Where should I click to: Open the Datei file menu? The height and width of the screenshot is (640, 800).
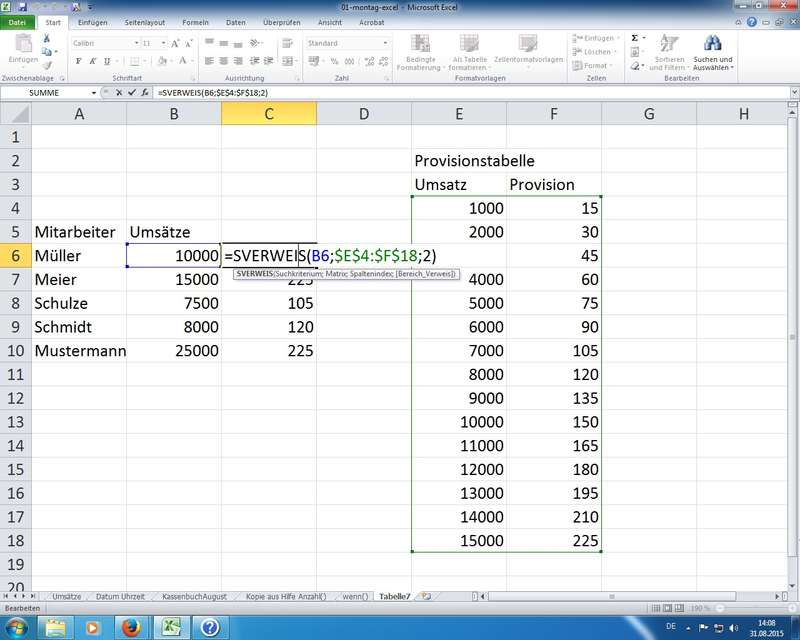(18, 21)
